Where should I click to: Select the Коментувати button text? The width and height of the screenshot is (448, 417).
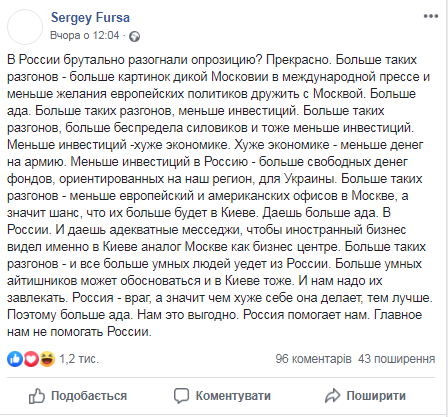tap(233, 396)
